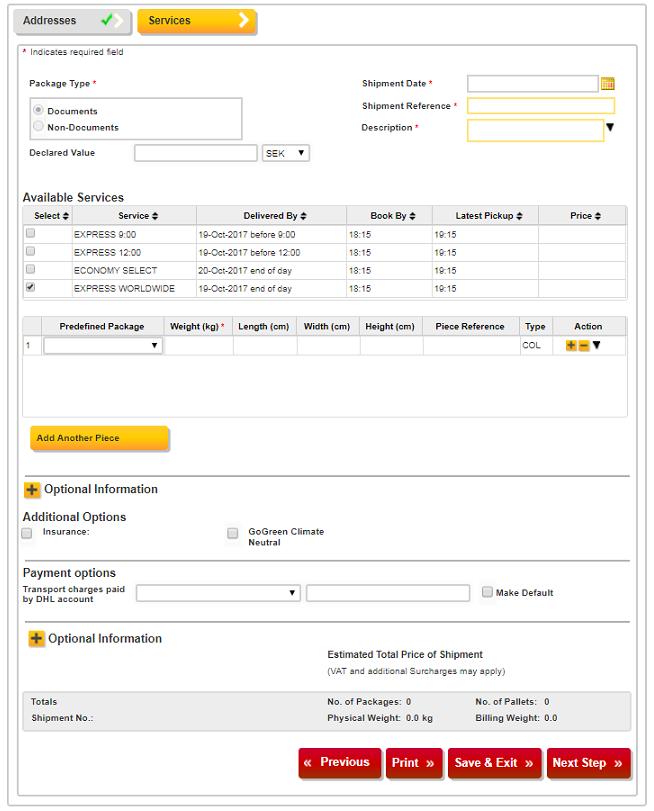Screen dimensions: 654x811
Task: Focus the DHL account number field
Action: [x=388, y=593]
